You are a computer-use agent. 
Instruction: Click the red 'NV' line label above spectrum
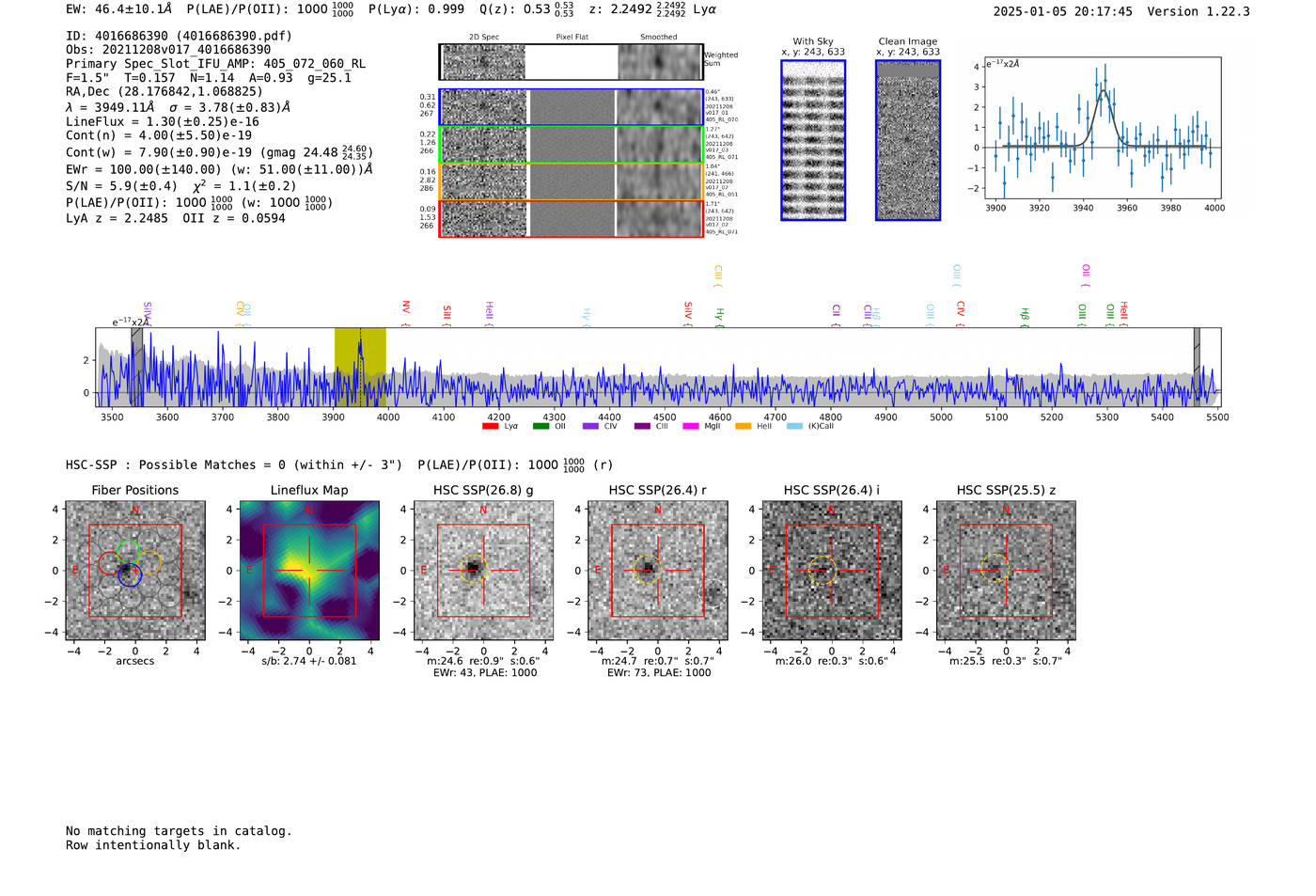point(406,307)
